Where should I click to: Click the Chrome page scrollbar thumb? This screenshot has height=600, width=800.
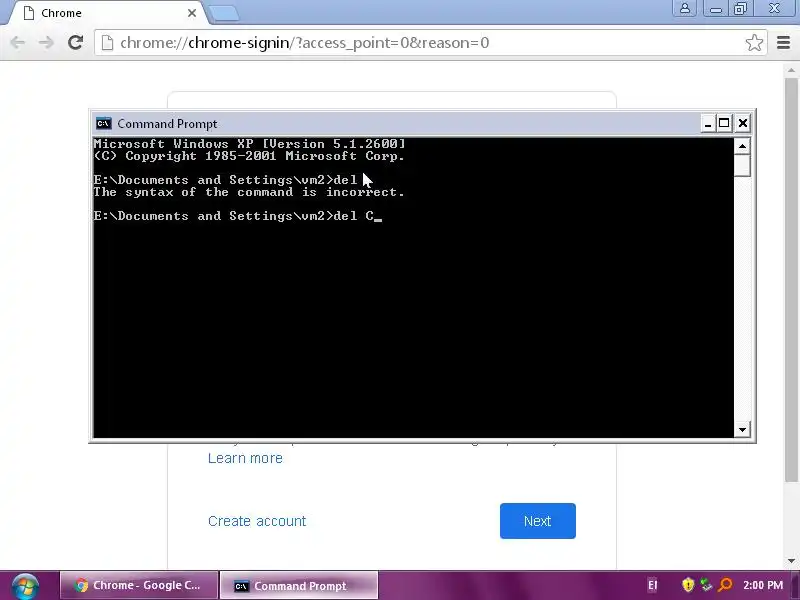pyautogui.click(x=791, y=280)
